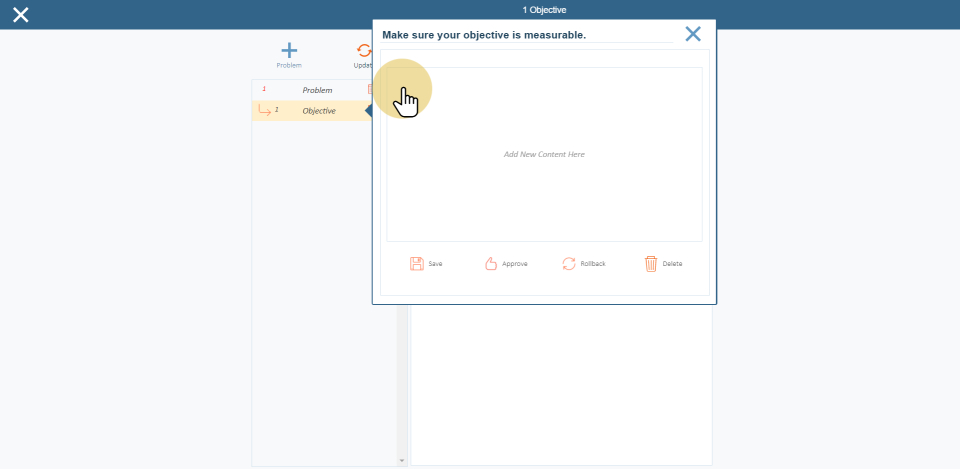Click the Approve thumbs-up icon

(491, 264)
